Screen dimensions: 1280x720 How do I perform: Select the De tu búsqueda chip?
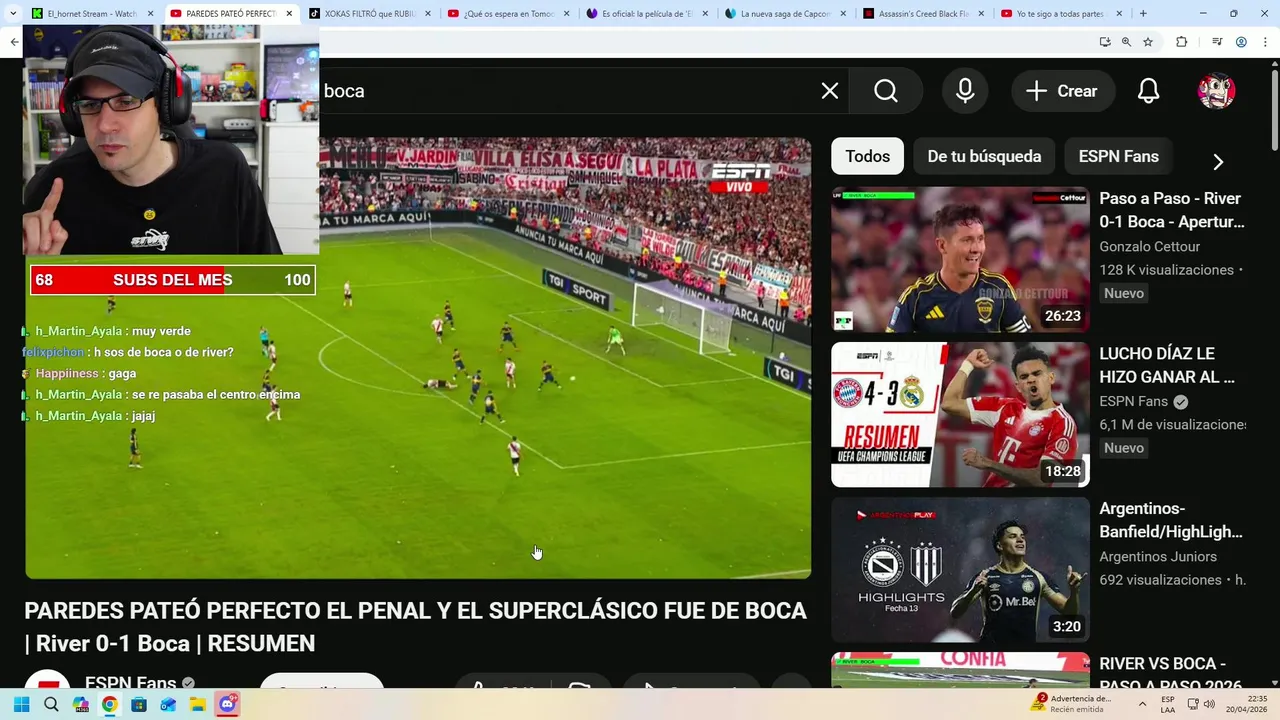tap(984, 156)
